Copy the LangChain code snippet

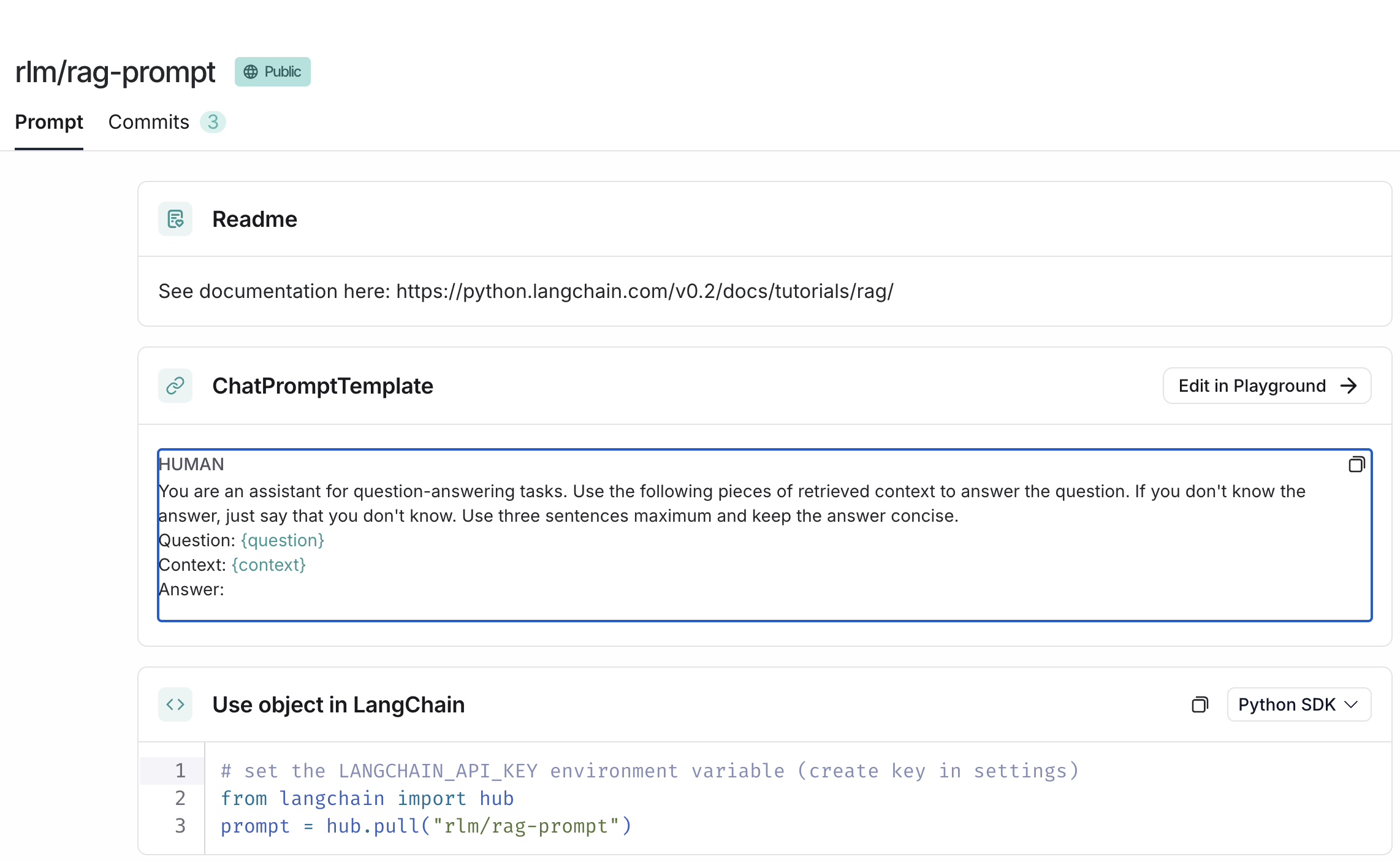pyautogui.click(x=1200, y=704)
